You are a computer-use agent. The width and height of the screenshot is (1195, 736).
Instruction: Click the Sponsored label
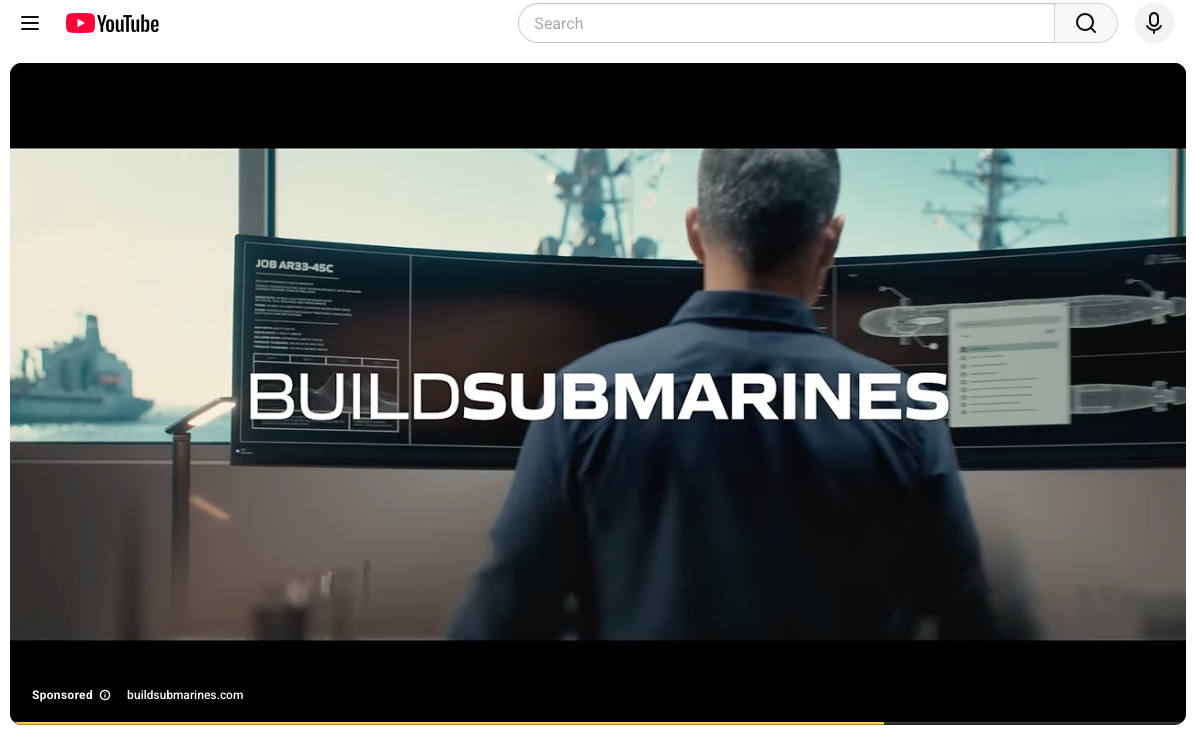(x=62, y=695)
